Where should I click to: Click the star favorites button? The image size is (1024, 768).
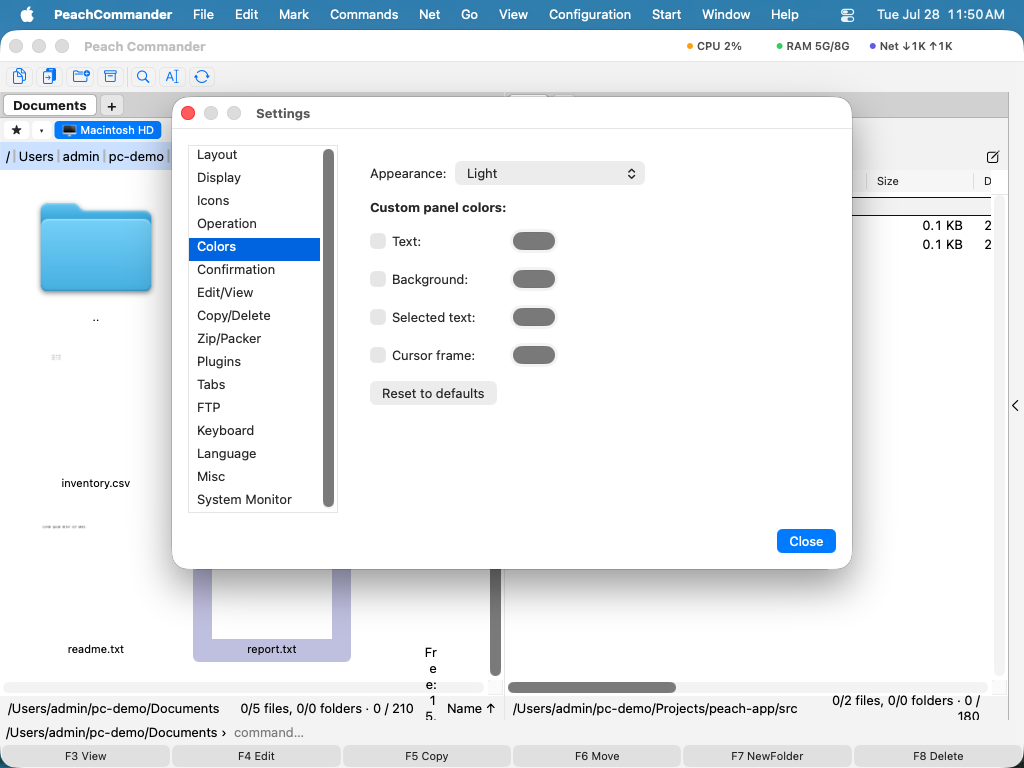pos(17,130)
